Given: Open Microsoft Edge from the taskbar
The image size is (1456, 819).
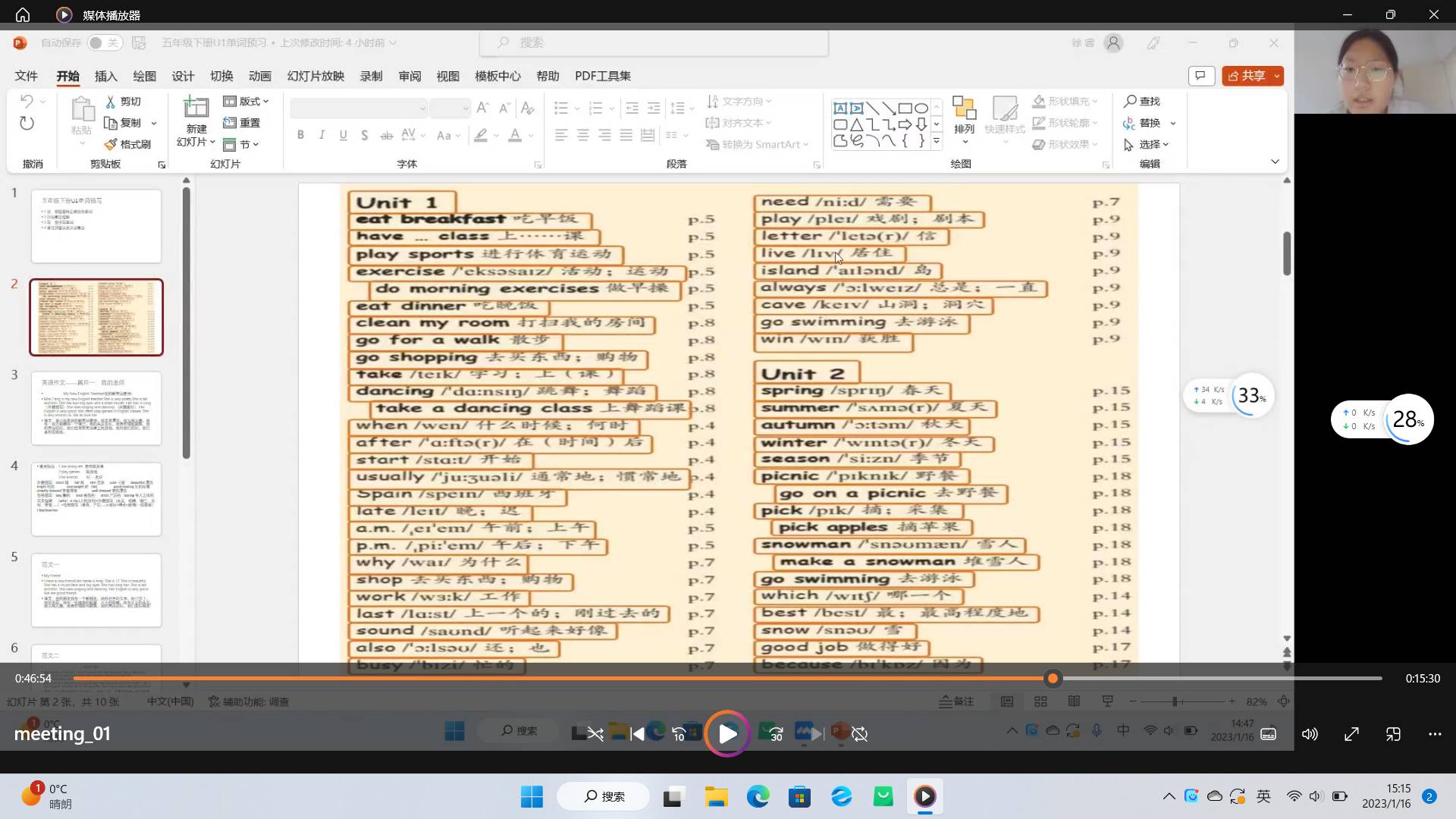Looking at the screenshot, I should pos(758,796).
